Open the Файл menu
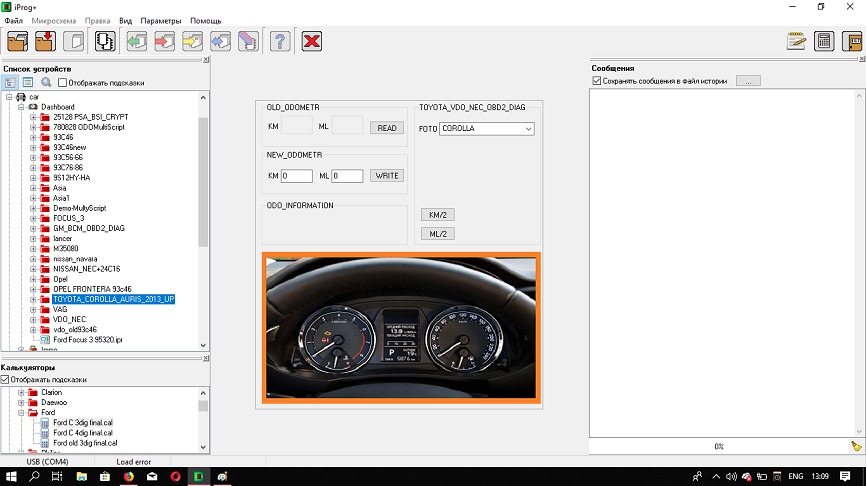The height and width of the screenshot is (486, 866). coord(13,20)
